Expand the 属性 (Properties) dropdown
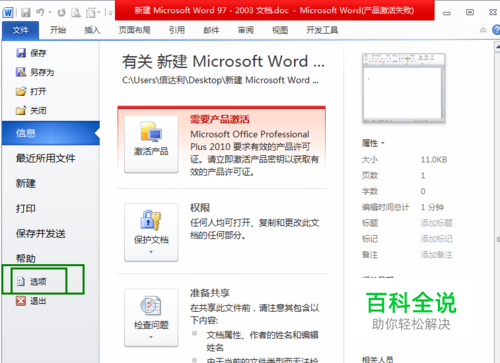This screenshot has height=363, width=500. tap(373, 143)
